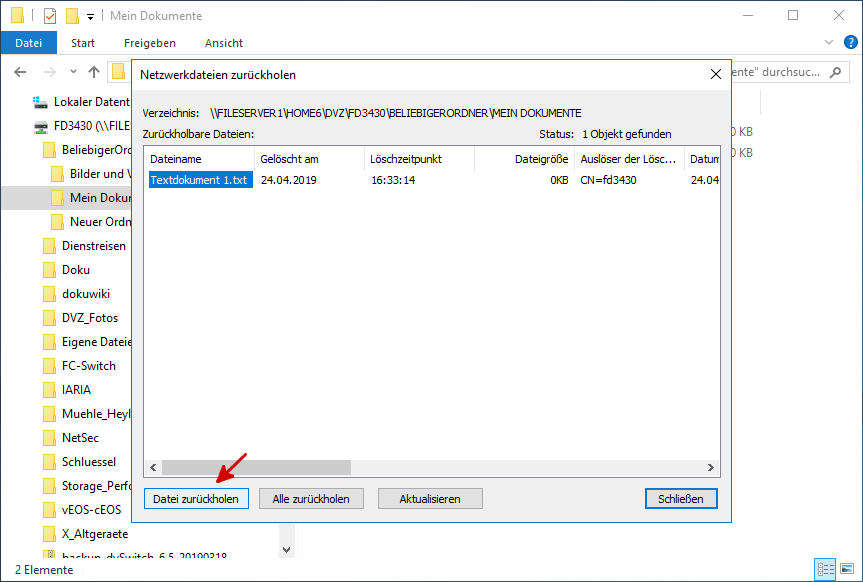The height and width of the screenshot is (582, 863).
Task: Expand the ribbon with the chevron
Action: [x=828, y=43]
